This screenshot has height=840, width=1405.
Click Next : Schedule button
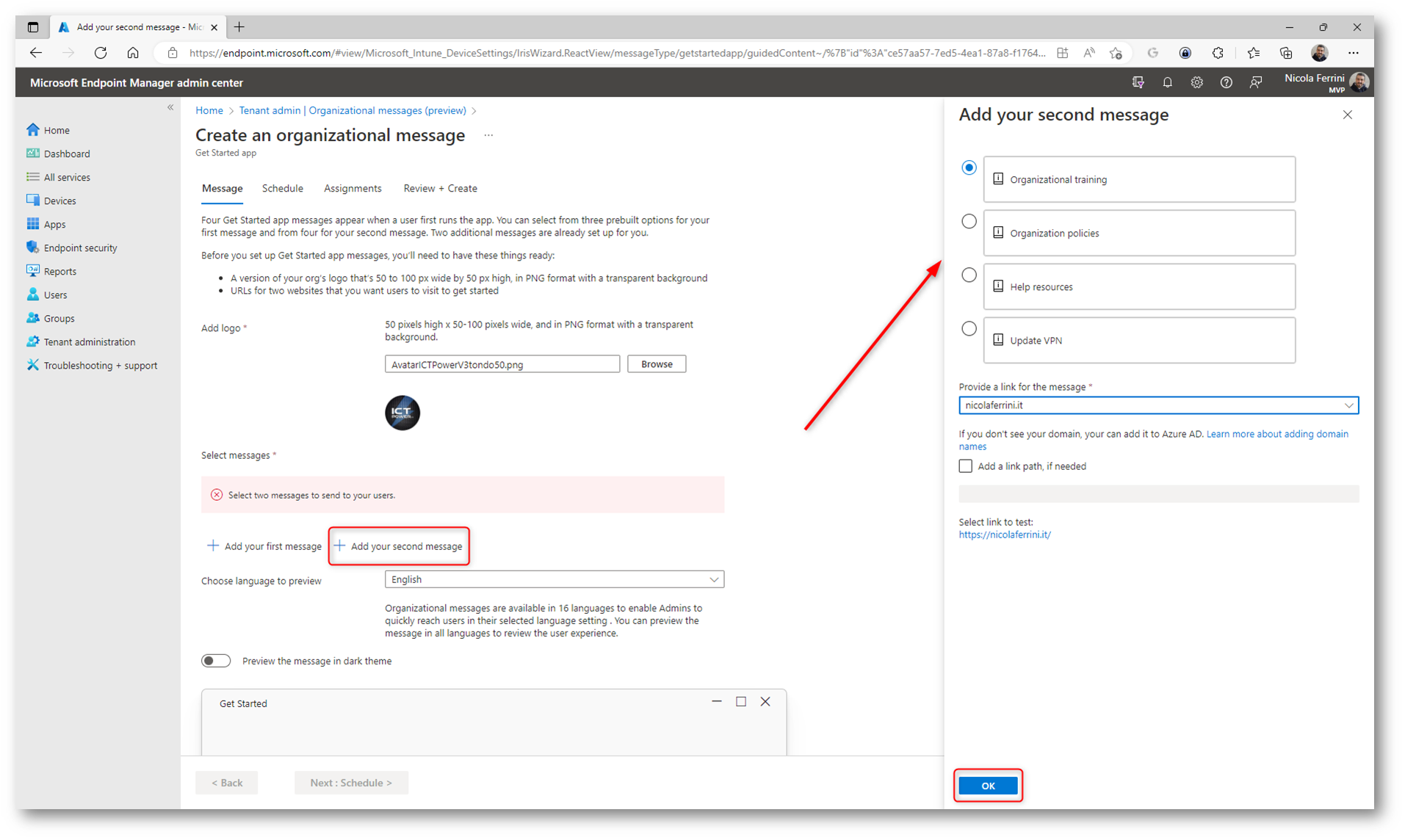pos(351,783)
